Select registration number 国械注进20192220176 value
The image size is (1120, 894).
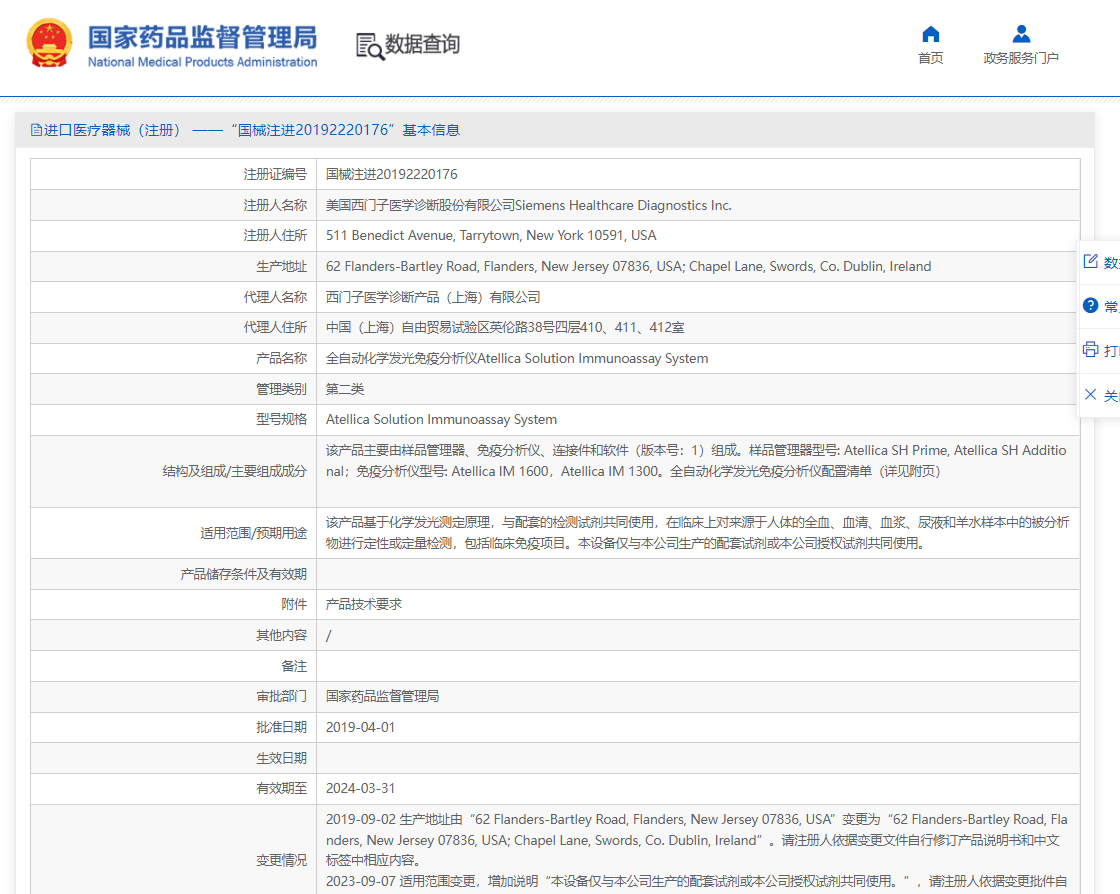tap(391, 174)
